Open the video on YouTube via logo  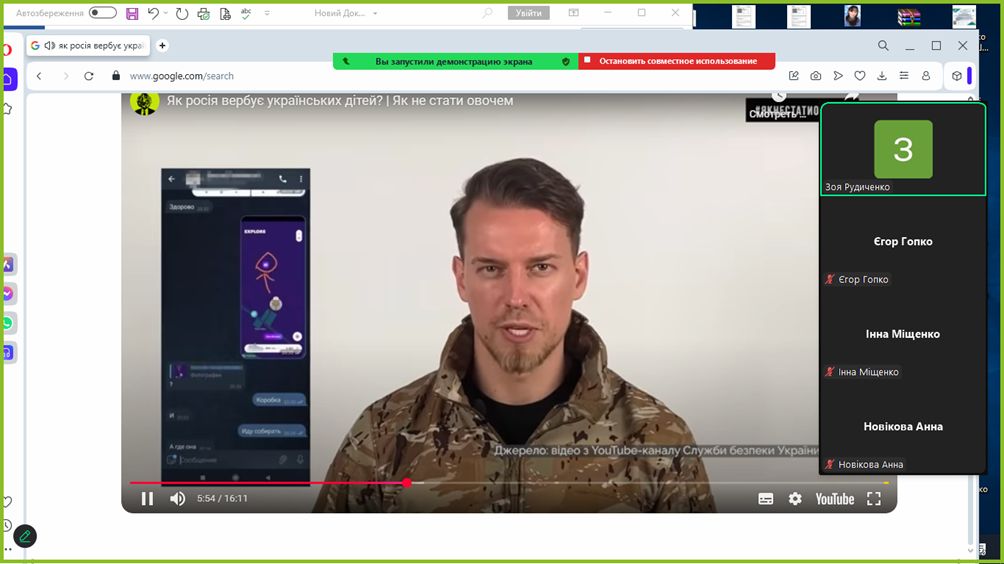click(834, 499)
